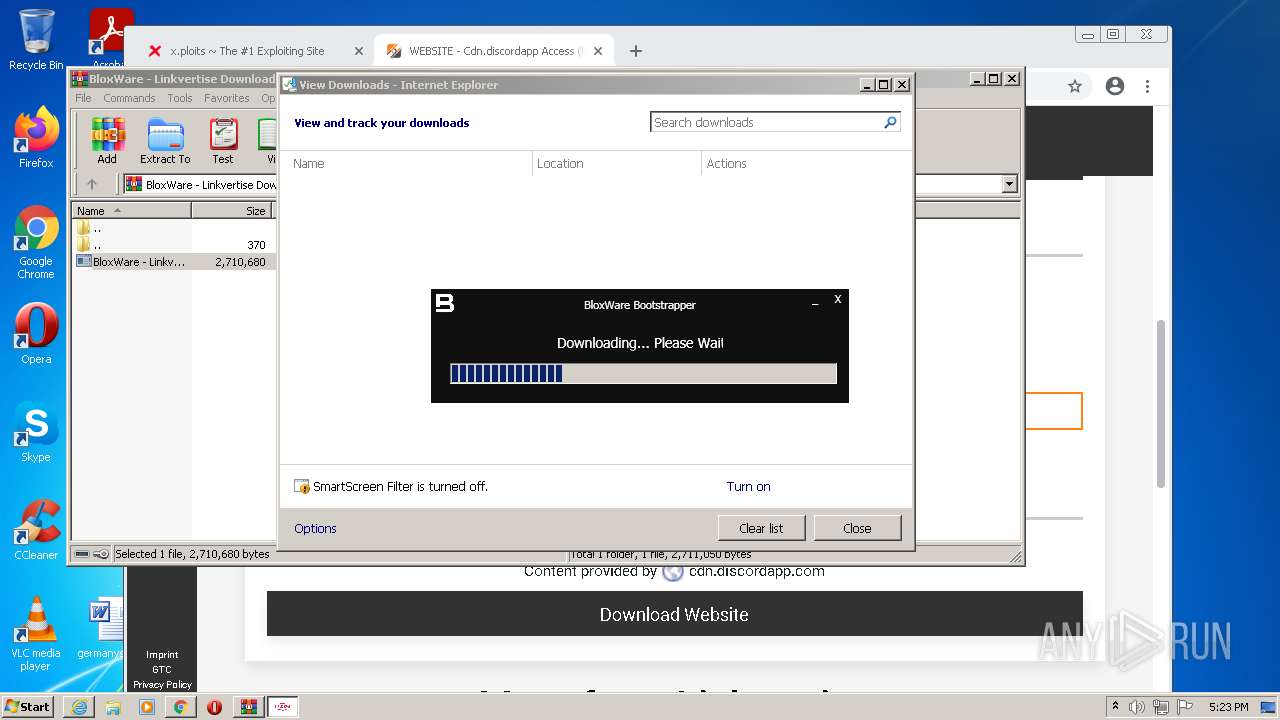Viewport: 1280px width, 720px height.
Task: Open a new Chrome tab
Action: click(x=636, y=51)
